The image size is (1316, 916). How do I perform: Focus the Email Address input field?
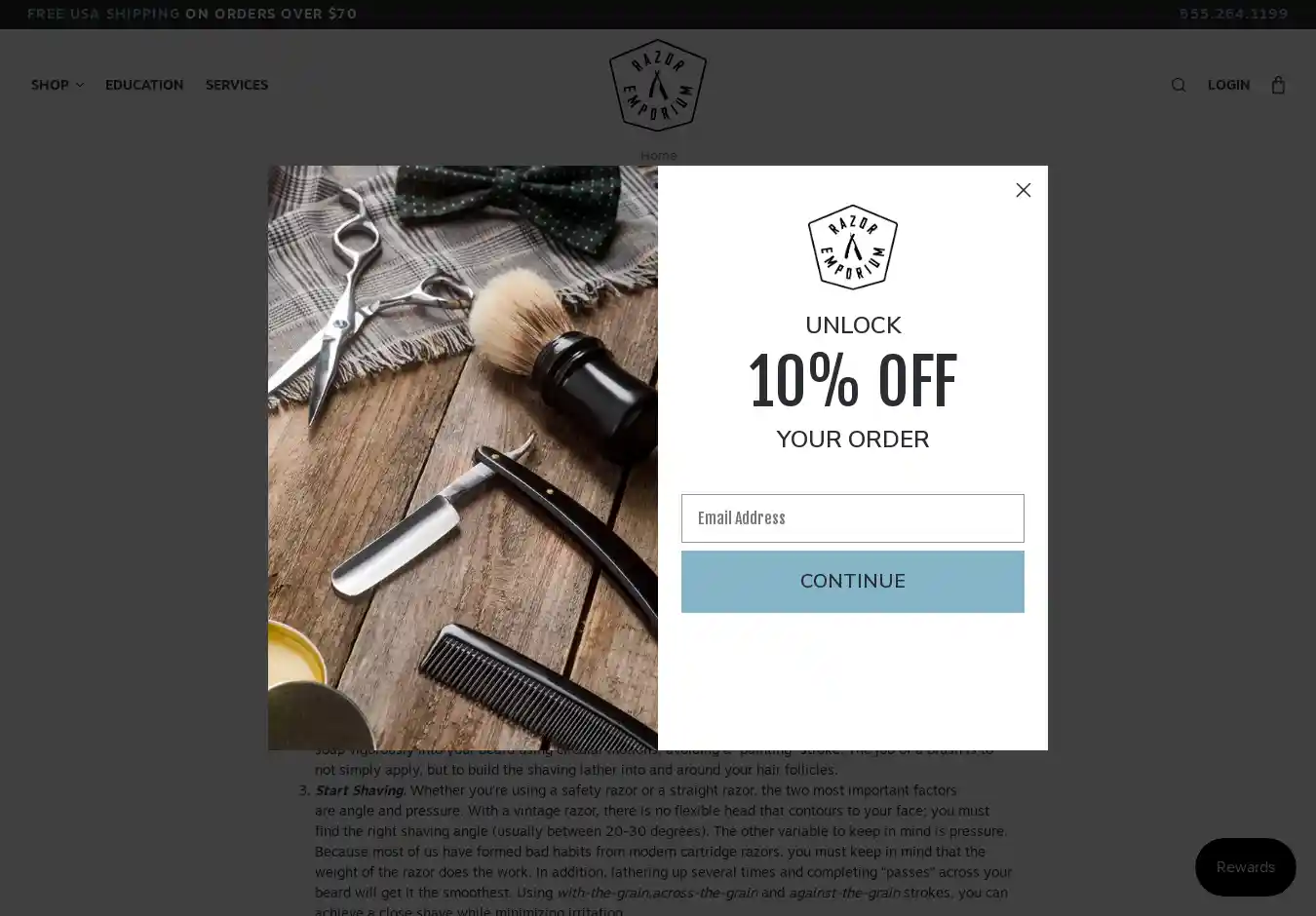(x=853, y=518)
